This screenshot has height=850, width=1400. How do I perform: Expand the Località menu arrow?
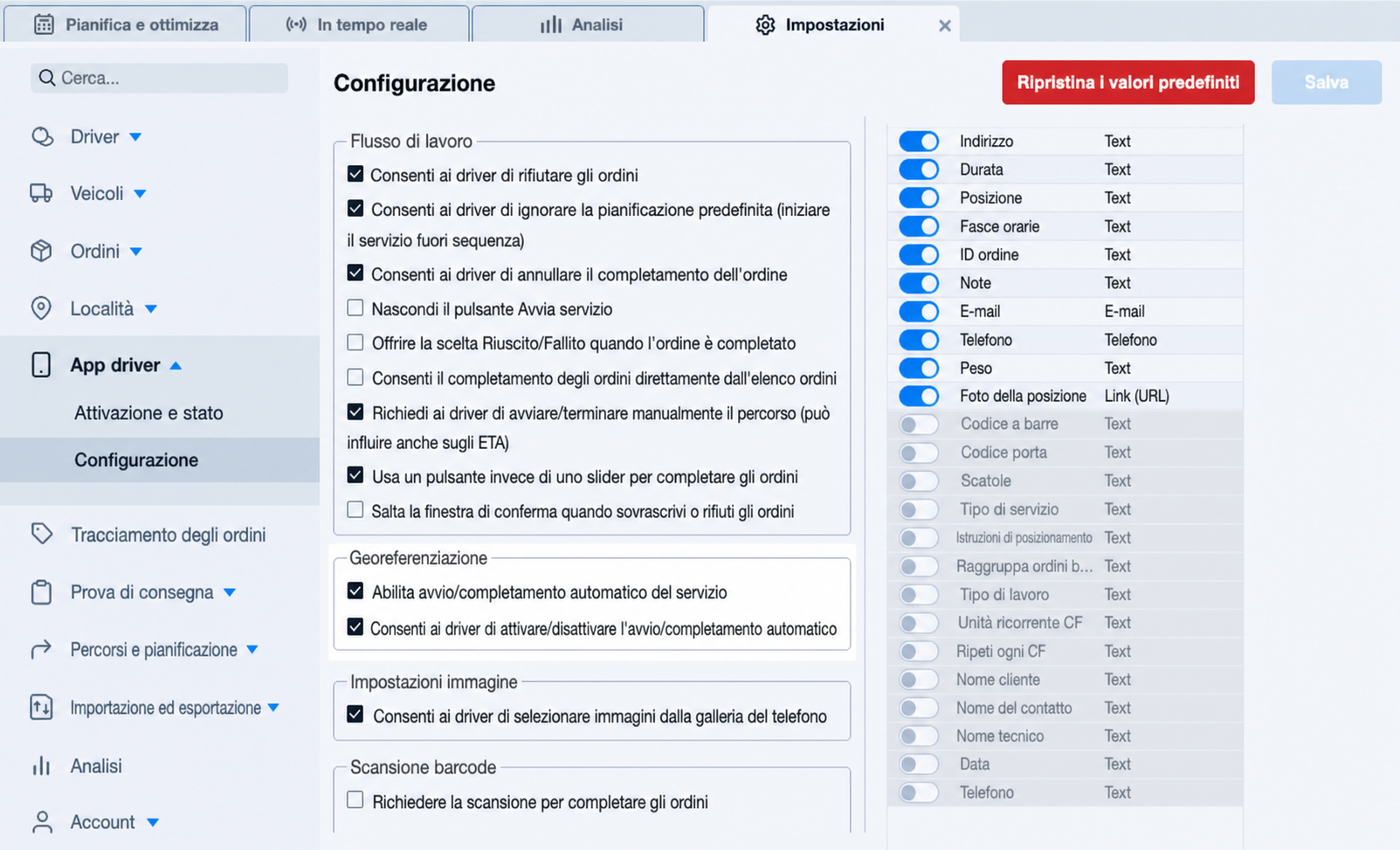[x=150, y=309]
